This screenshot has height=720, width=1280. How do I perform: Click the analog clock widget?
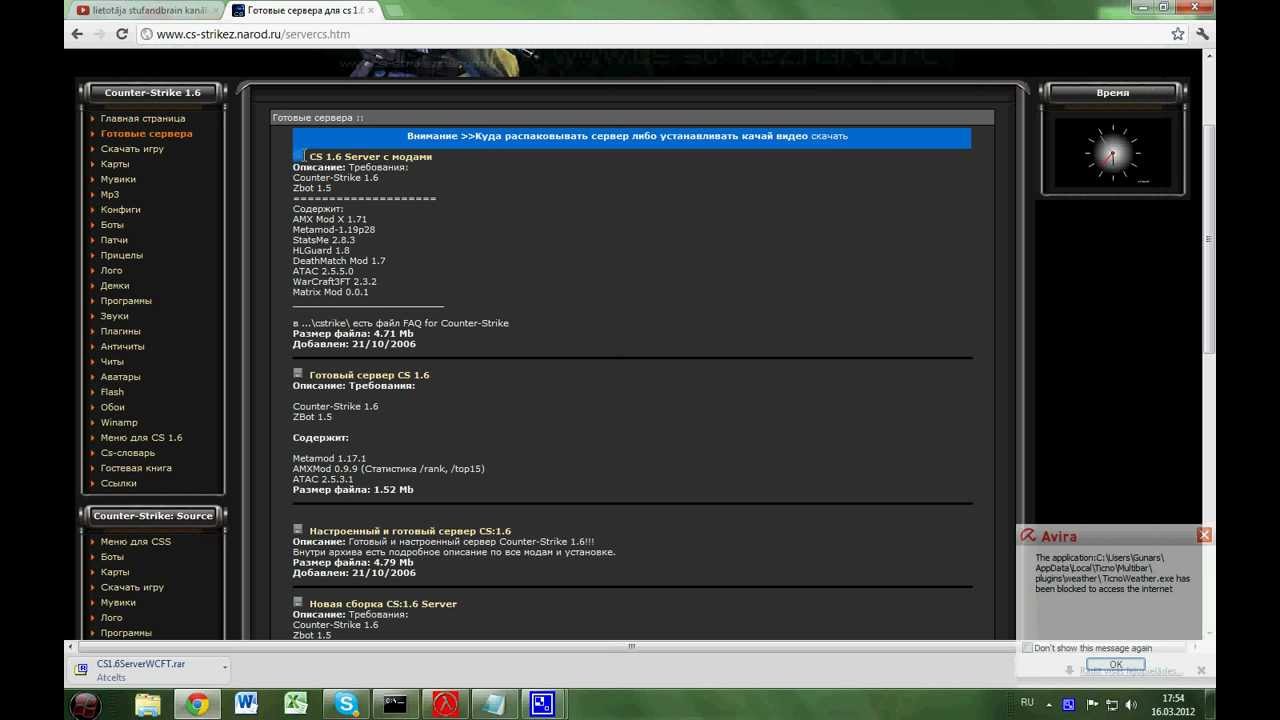point(1112,154)
